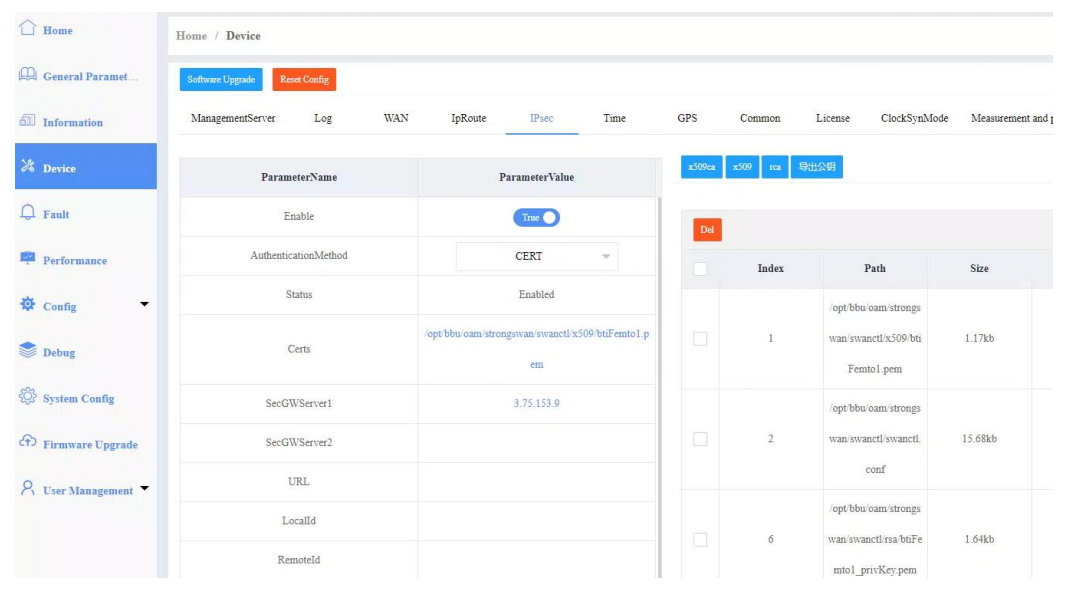Image resolution: width=1072 pixels, height=600 pixels.
Task: Click the Information sidebar icon
Action: [28, 122]
